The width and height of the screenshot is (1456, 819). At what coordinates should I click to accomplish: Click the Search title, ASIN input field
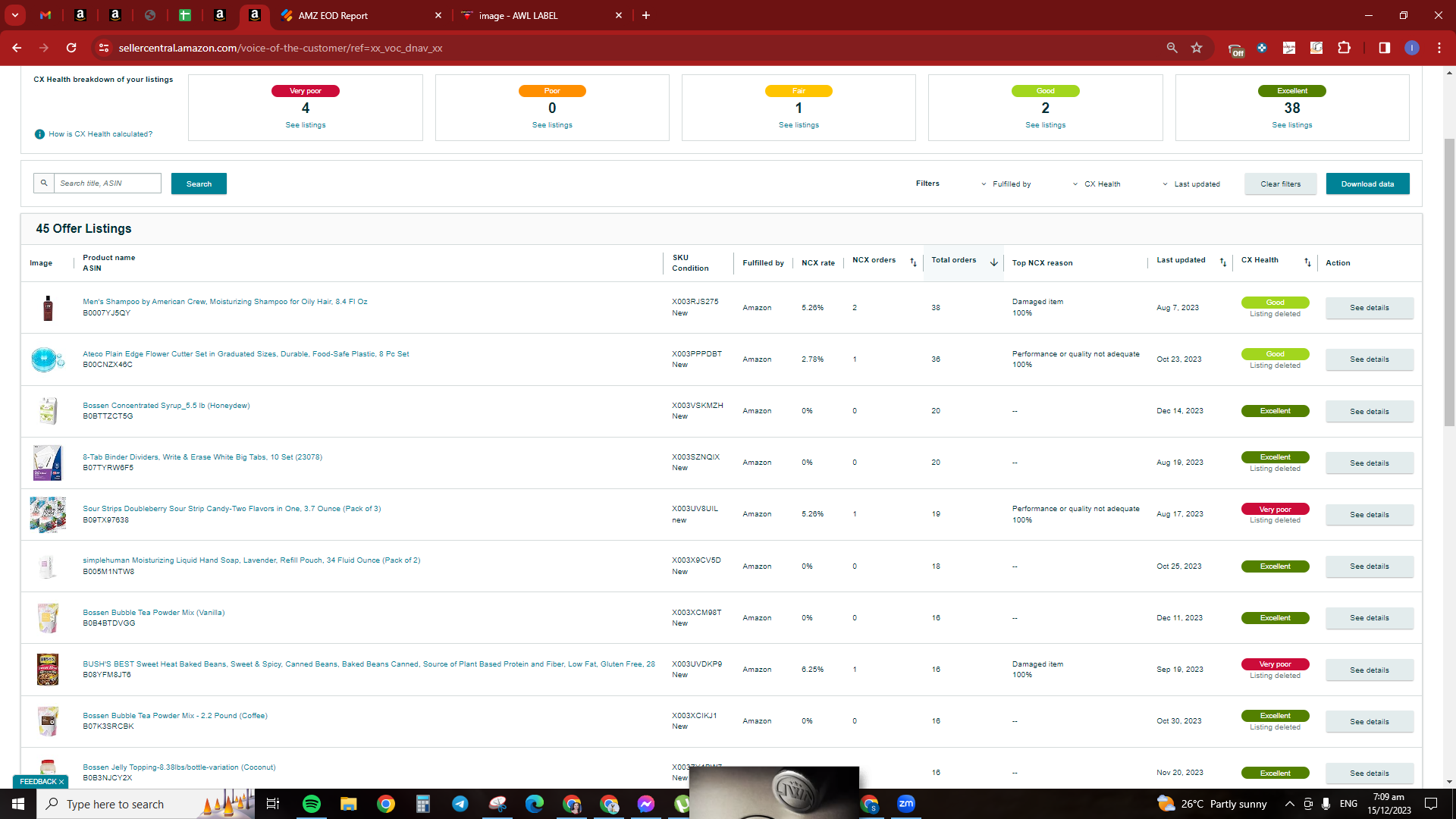(107, 183)
